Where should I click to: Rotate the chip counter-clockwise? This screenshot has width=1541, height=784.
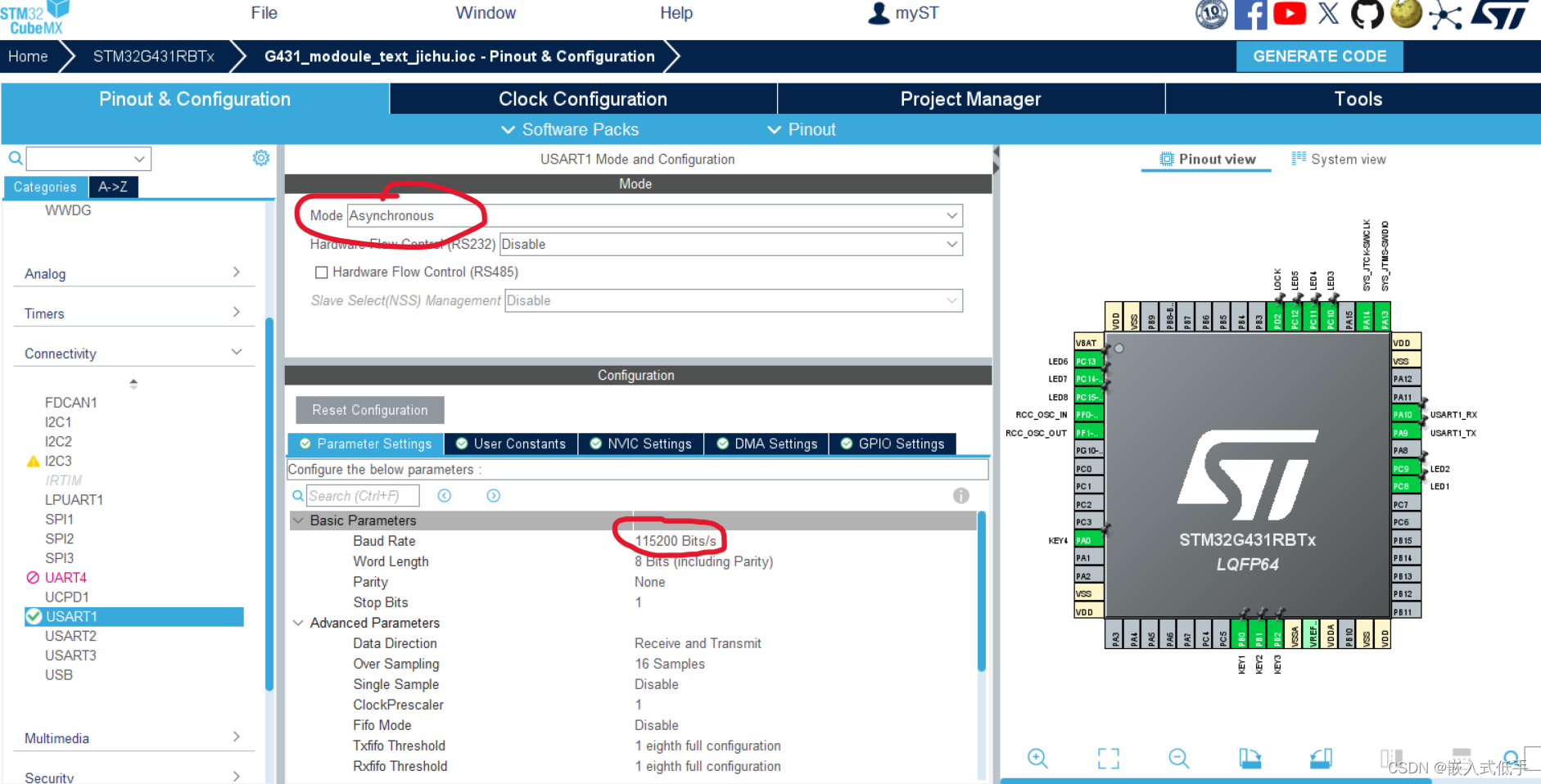(1321, 759)
